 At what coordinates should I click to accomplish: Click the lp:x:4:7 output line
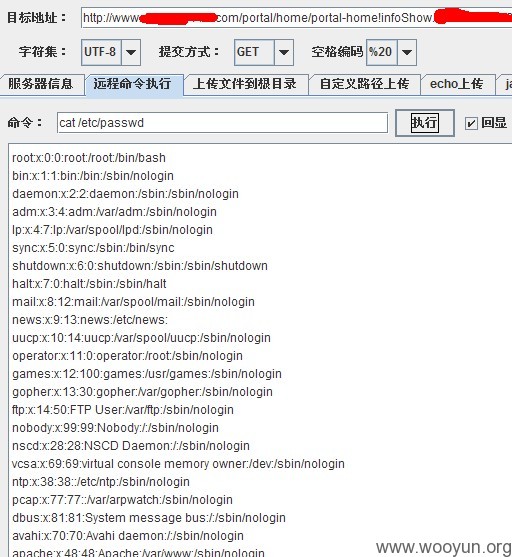(112, 230)
